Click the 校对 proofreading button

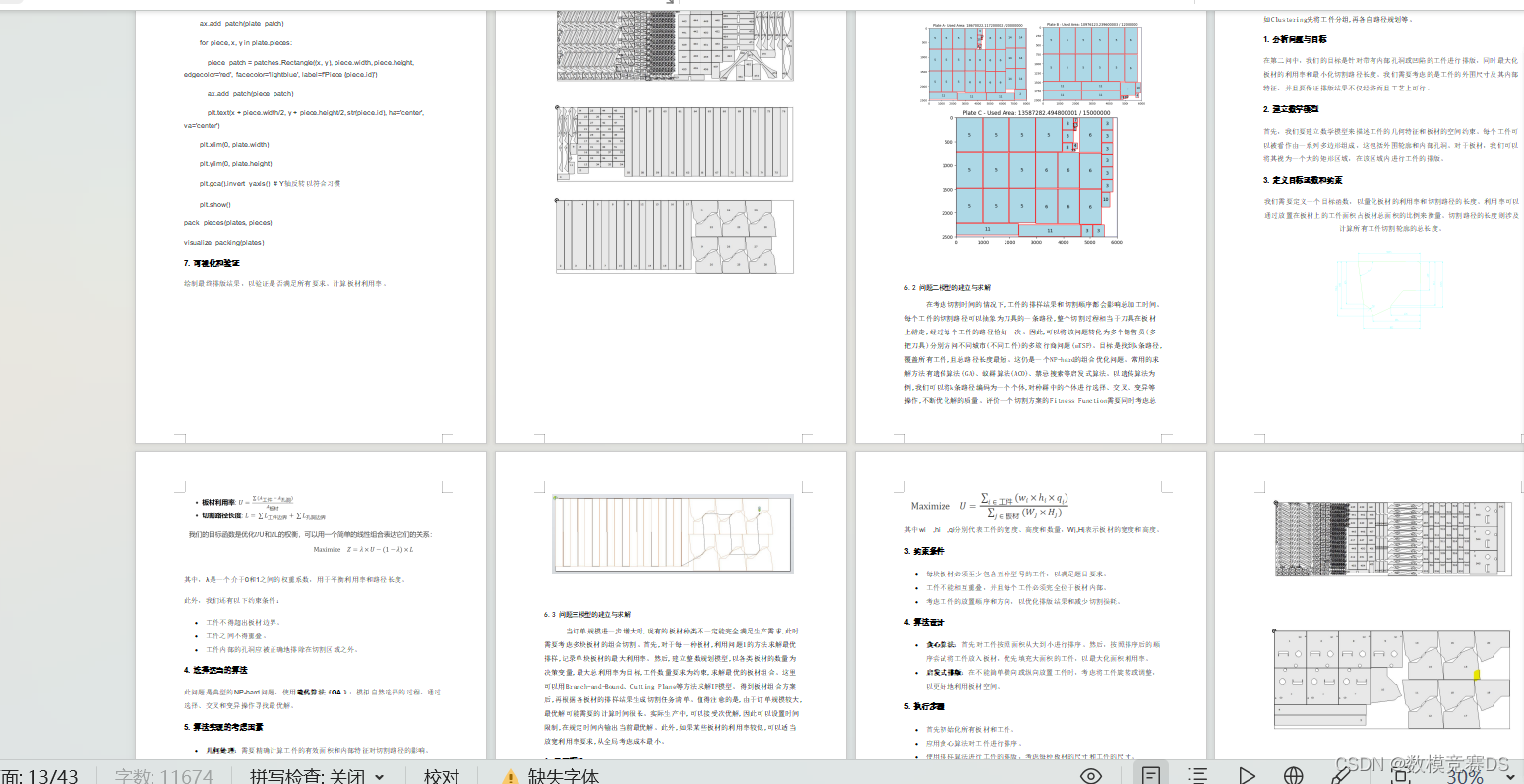(x=442, y=776)
